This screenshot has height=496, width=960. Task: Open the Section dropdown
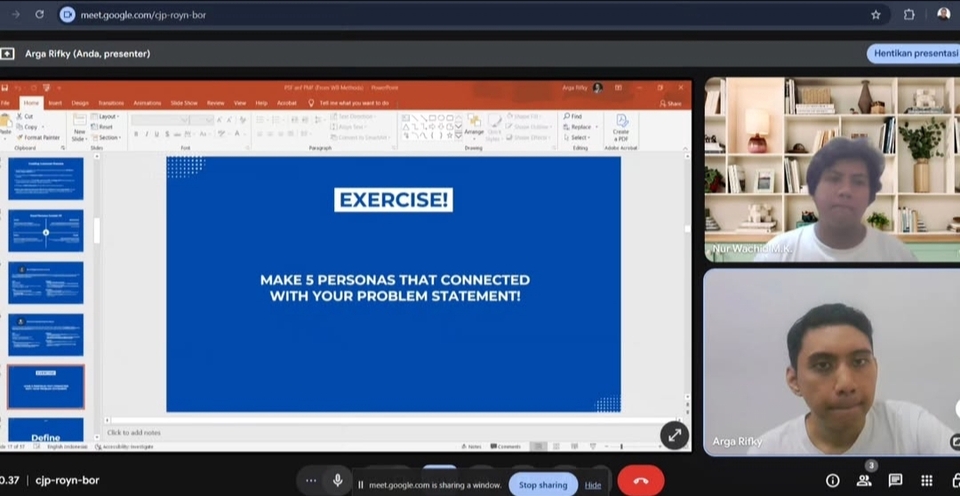click(x=105, y=138)
